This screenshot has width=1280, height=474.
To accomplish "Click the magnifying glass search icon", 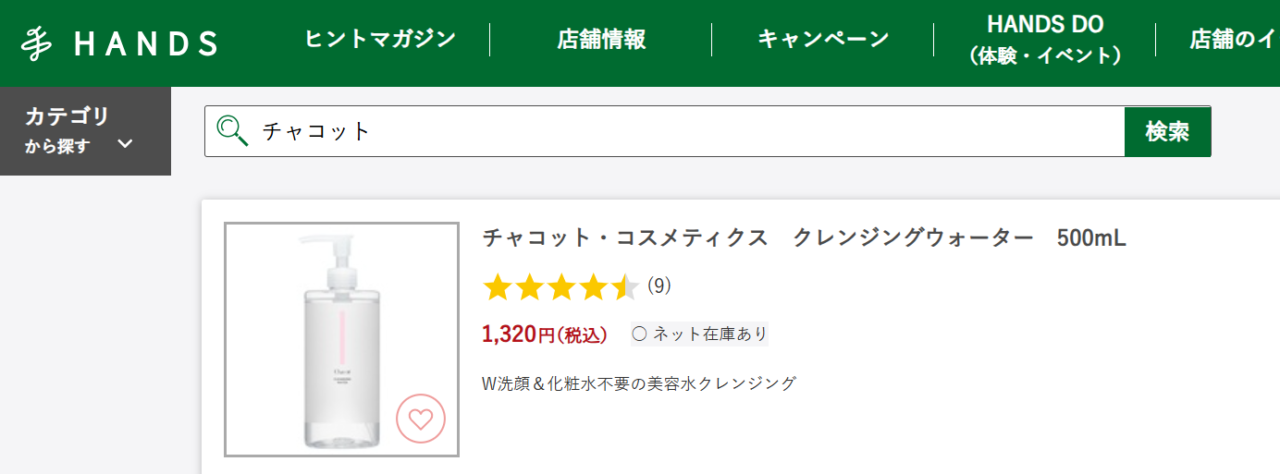I will point(232,131).
